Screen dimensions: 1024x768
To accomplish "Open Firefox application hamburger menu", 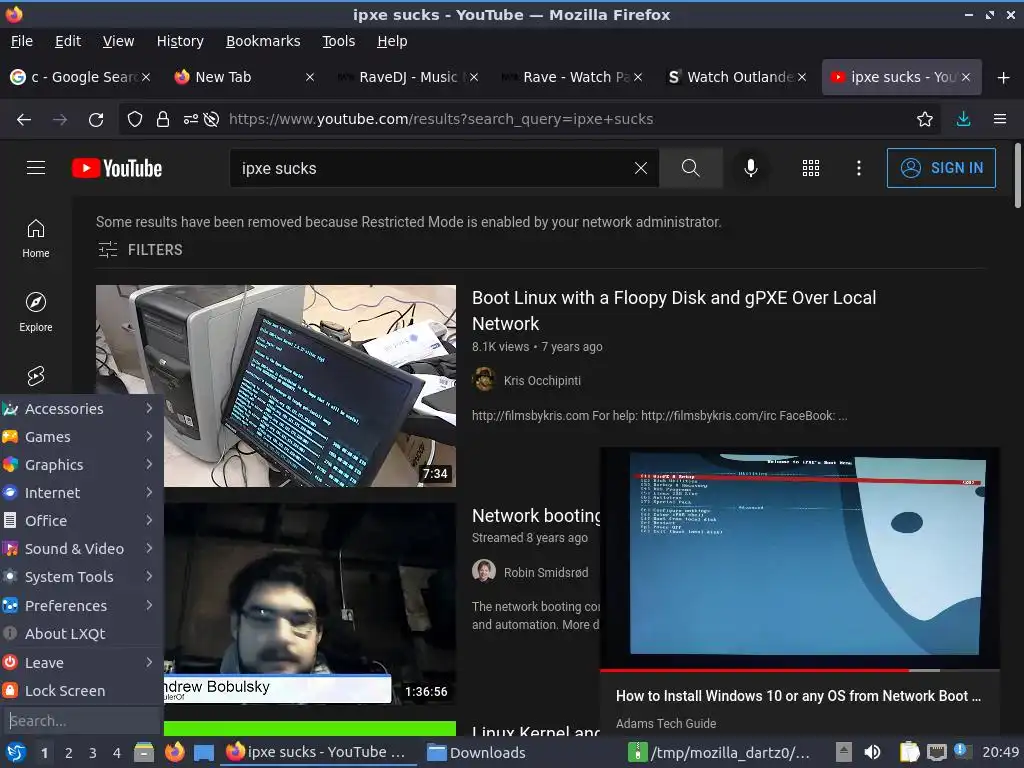I will point(1000,119).
